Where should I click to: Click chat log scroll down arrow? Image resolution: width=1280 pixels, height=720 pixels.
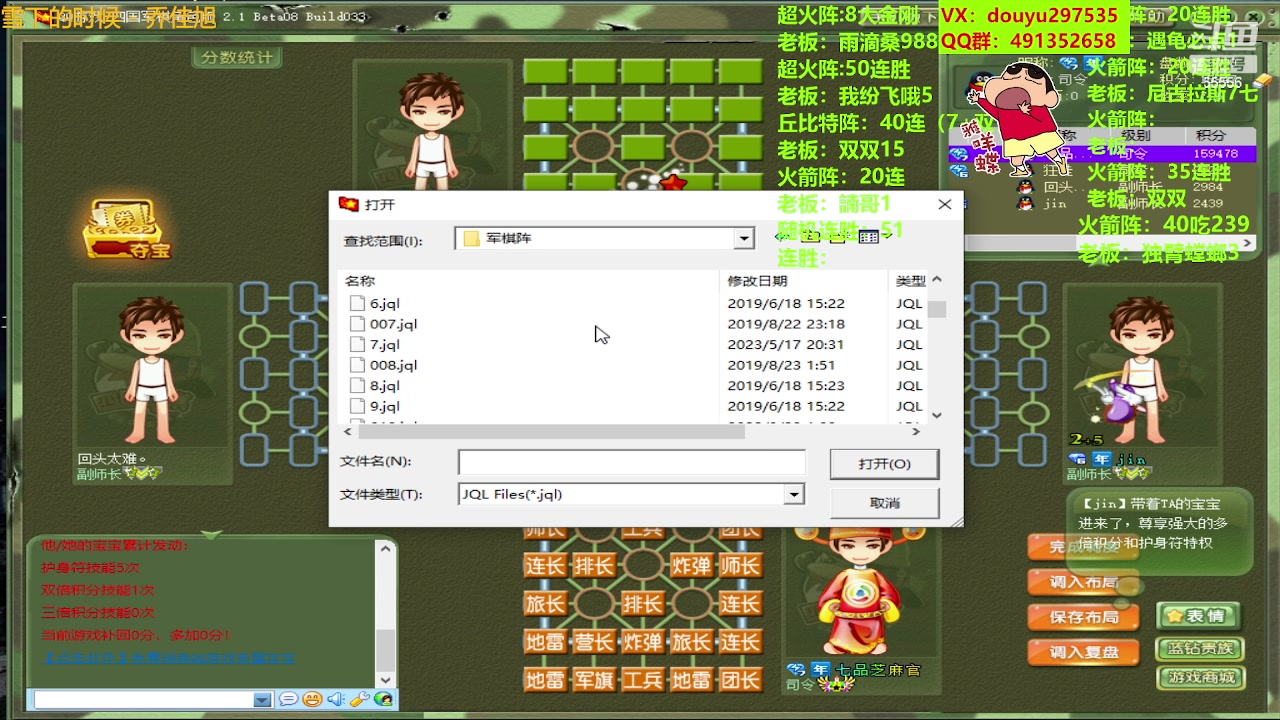[386, 679]
